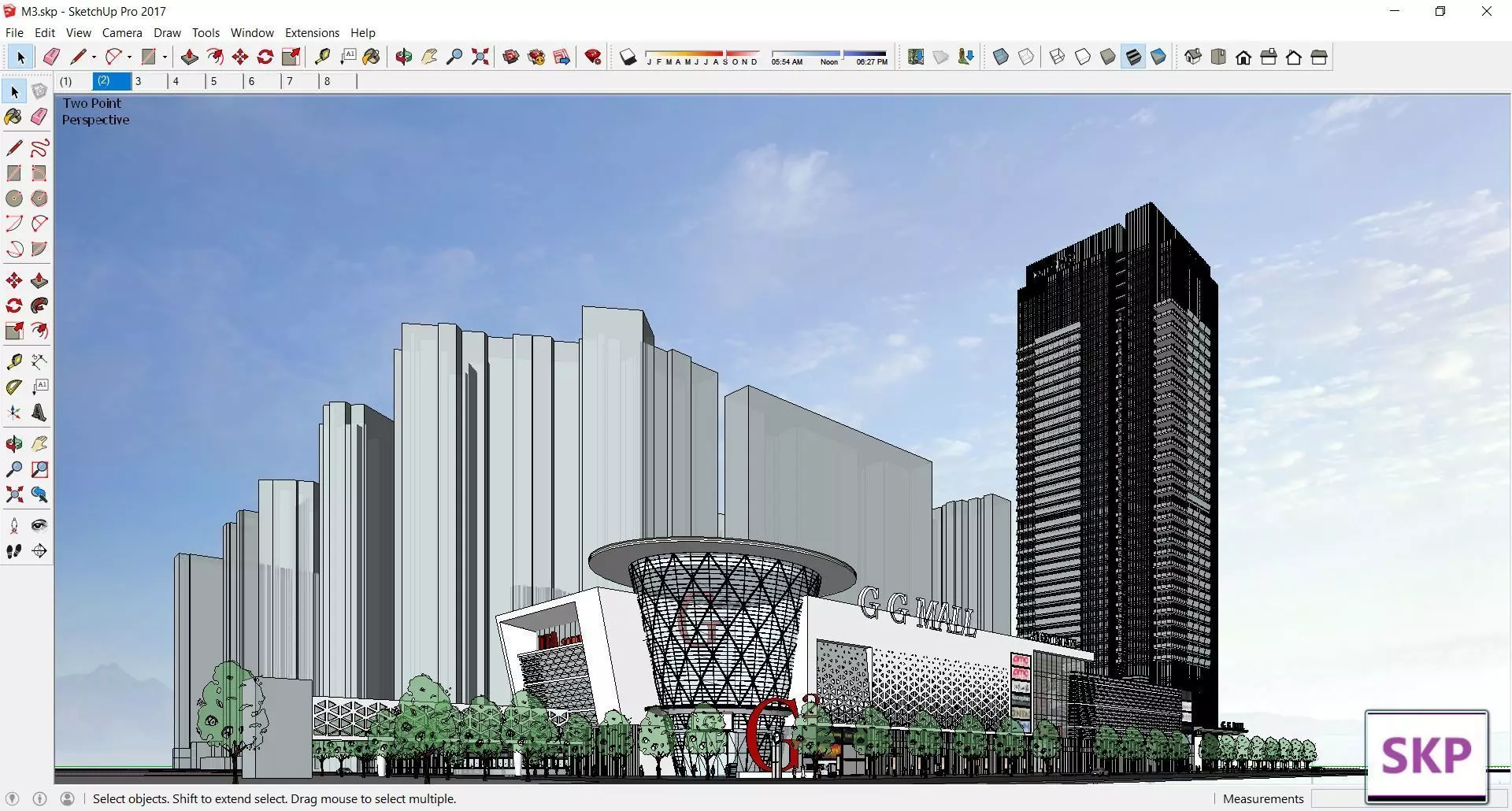Select the Eraser tool in the top toolbar

52,57
